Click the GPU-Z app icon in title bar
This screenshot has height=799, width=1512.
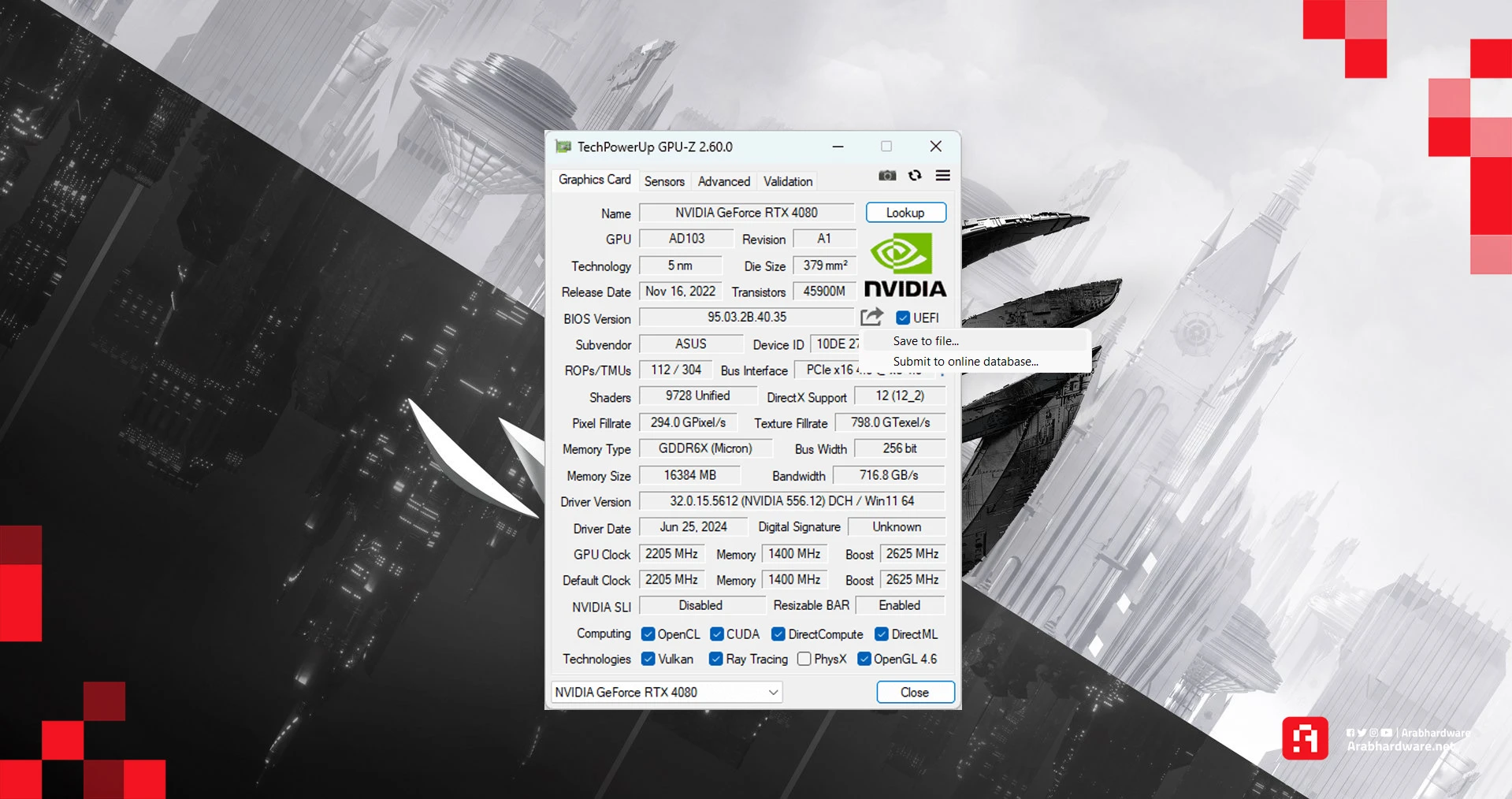tap(563, 147)
